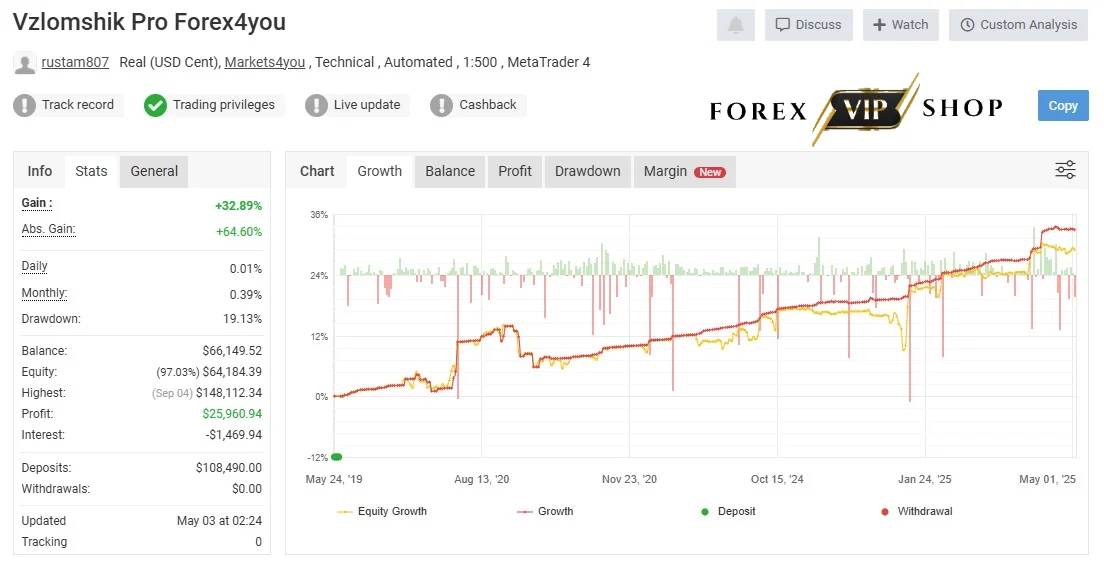Viewport: 1104px width, 562px height.
Task: Toggle Withdrawal legend series
Action: [917, 511]
